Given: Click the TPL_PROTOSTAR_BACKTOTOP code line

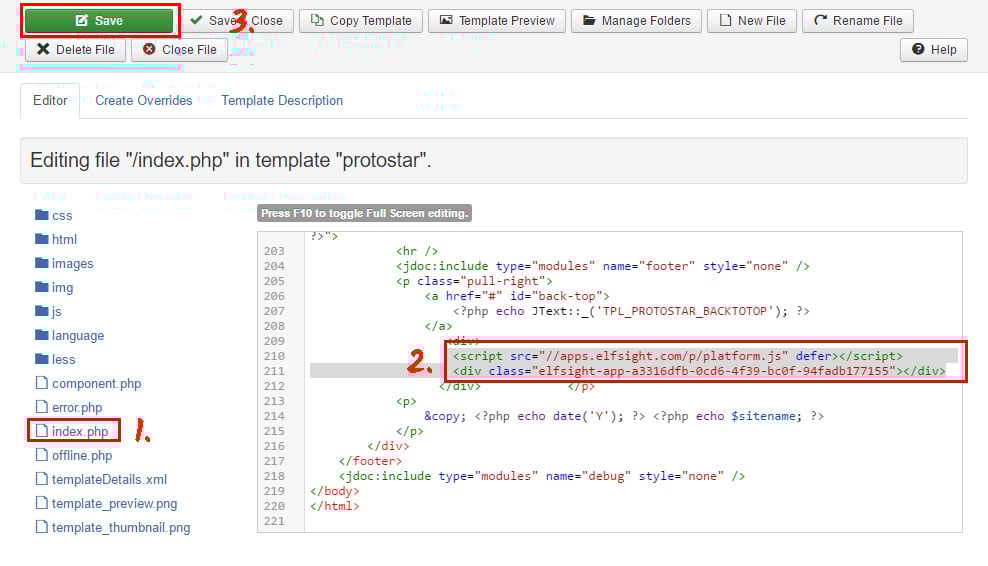Looking at the screenshot, I should [631, 311].
